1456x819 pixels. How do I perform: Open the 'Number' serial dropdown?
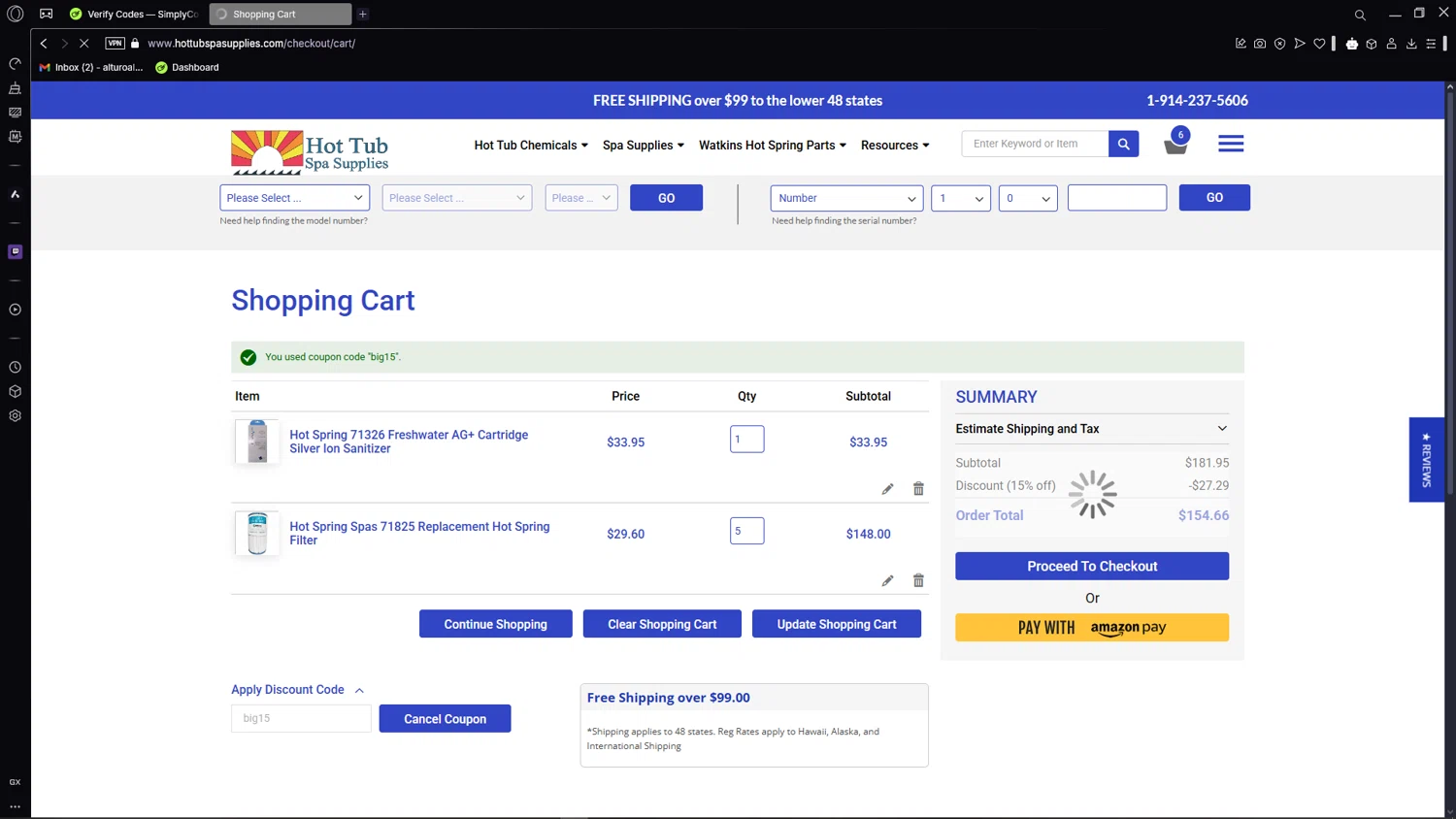click(846, 198)
